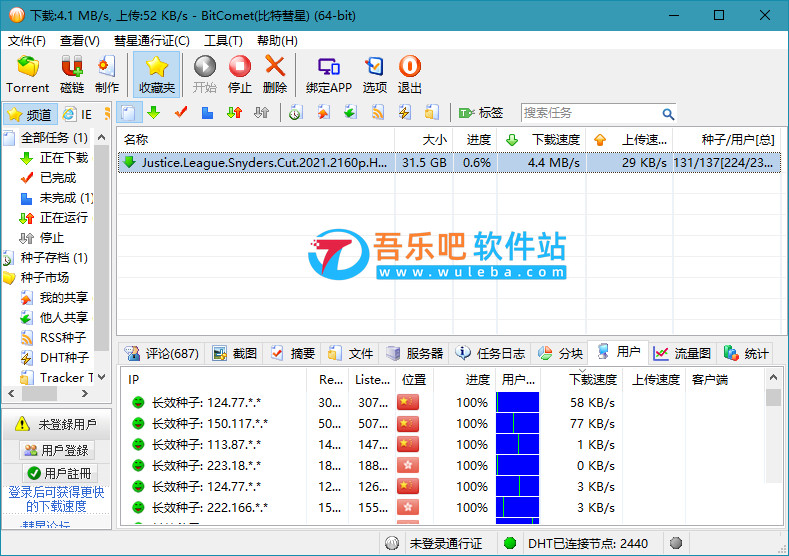The height and width of the screenshot is (556, 789).
Task: Click the all tasks filter page icon
Action: (x=128, y=113)
